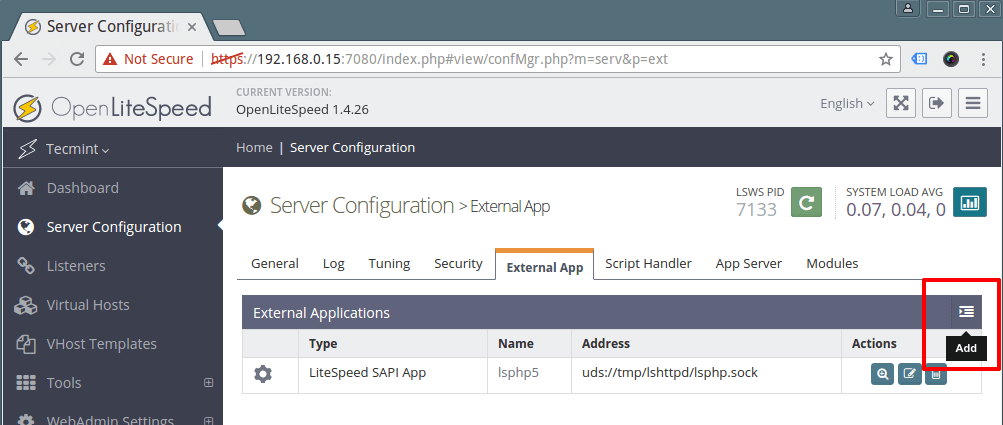View the lsphp5 entry magnifier icon
This screenshot has width=1003, height=425.
point(882,374)
